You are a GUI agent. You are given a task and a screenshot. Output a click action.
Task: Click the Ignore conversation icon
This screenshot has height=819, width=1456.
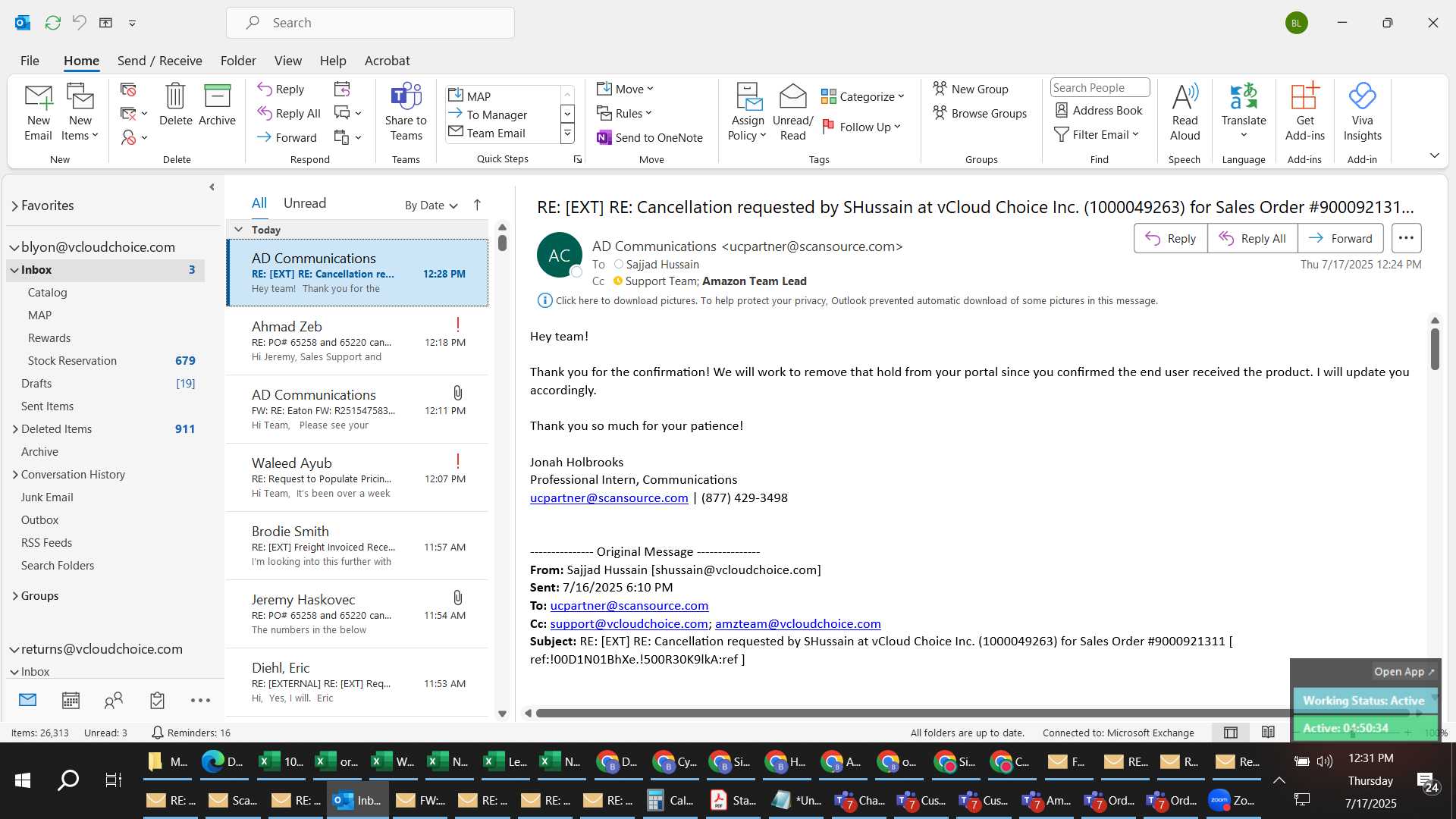(x=128, y=89)
